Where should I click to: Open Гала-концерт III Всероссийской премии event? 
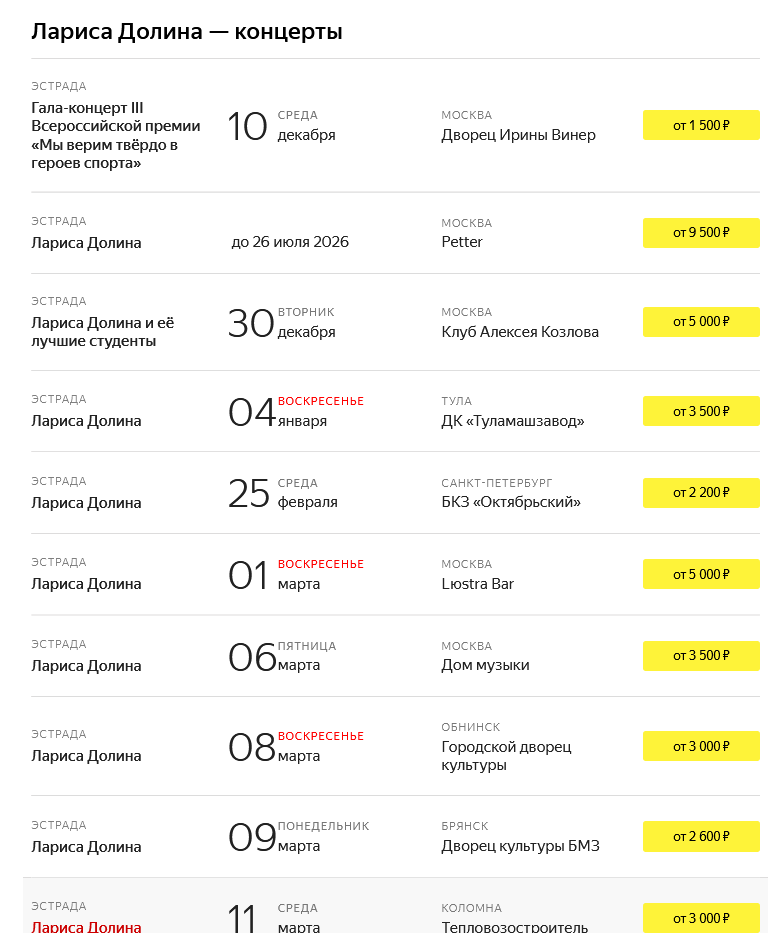coord(116,135)
